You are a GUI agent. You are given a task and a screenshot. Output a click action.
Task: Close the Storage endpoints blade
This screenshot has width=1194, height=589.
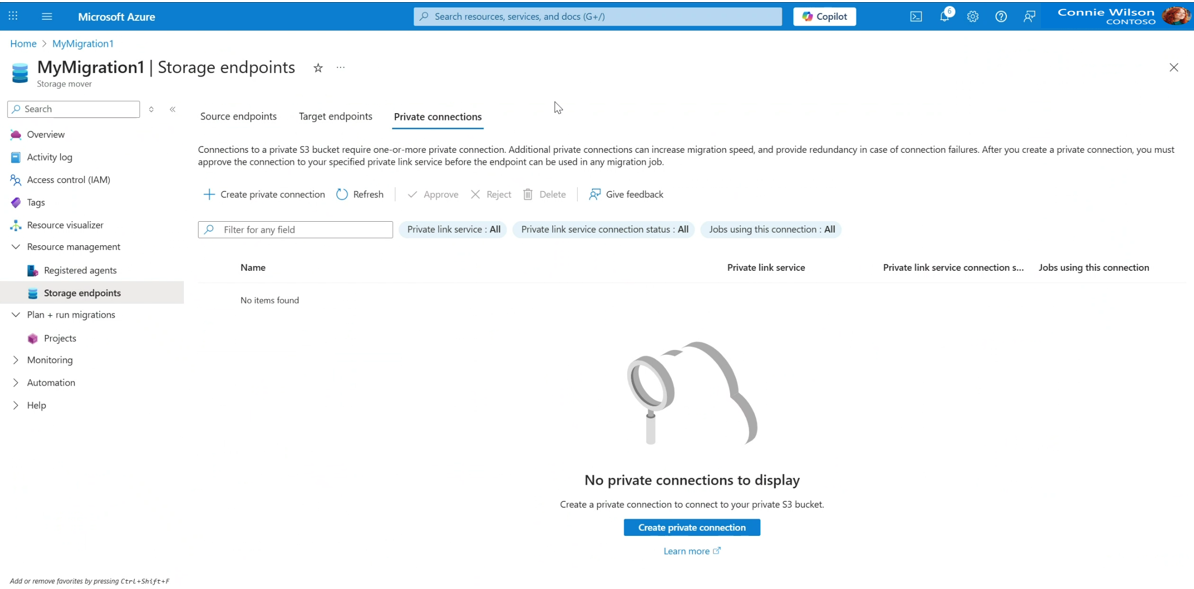pyautogui.click(x=1173, y=68)
